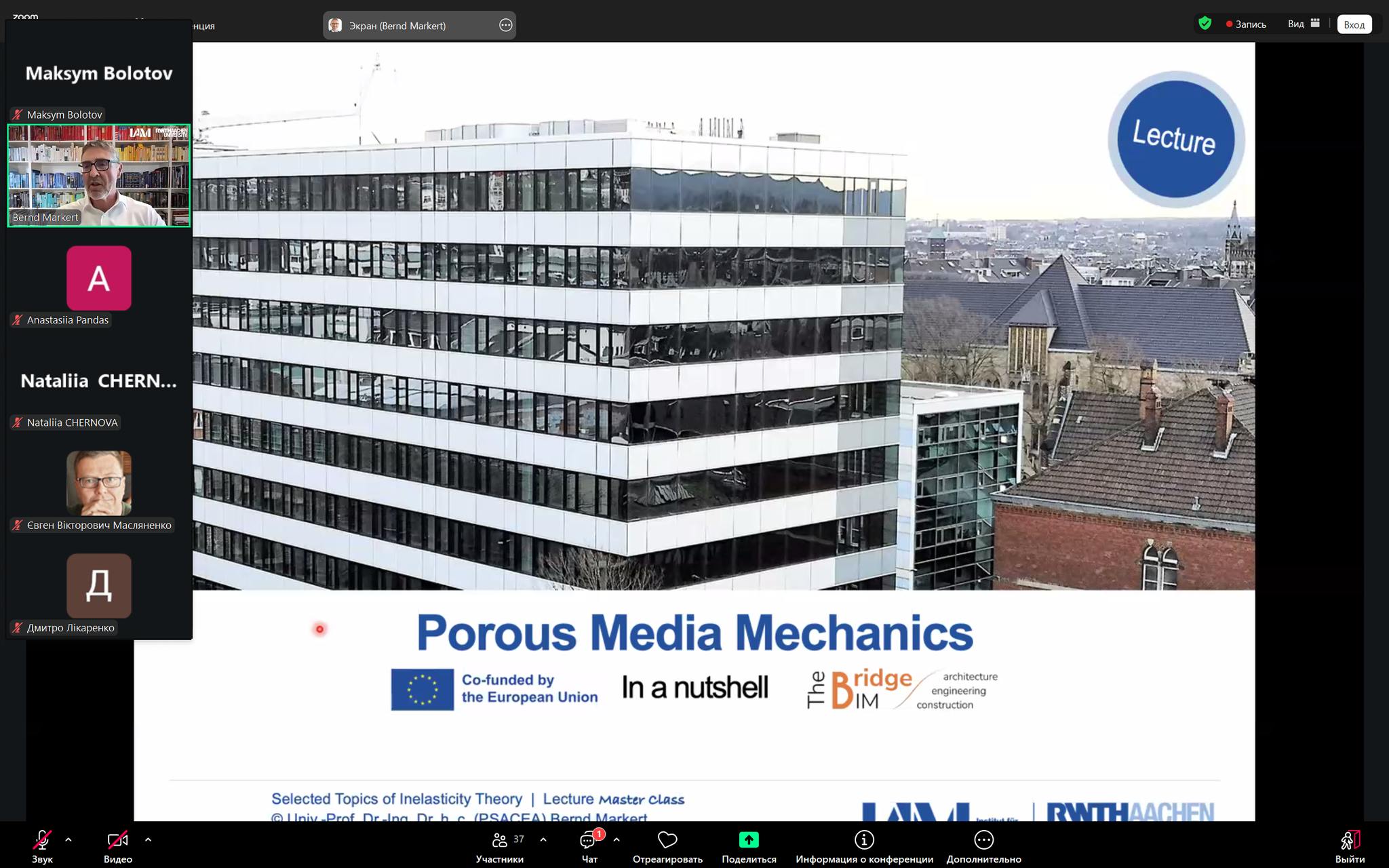Open the Participants panel icon
Image resolution: width=1389 pixels, height=868 pixels.
(x=500, y=840)
